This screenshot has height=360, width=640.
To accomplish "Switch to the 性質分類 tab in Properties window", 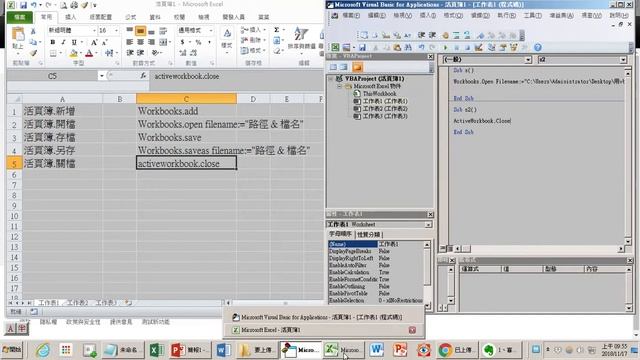I will pyautogui.click(x=369, y=235).
